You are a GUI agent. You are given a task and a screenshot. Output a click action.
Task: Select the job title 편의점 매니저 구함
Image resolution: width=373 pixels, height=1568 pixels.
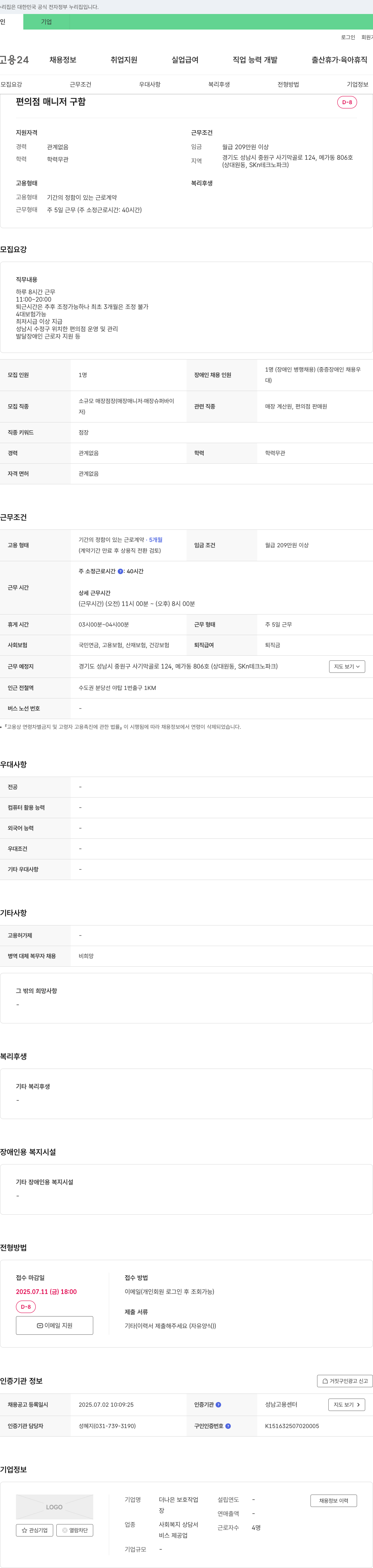click(51, 102)
